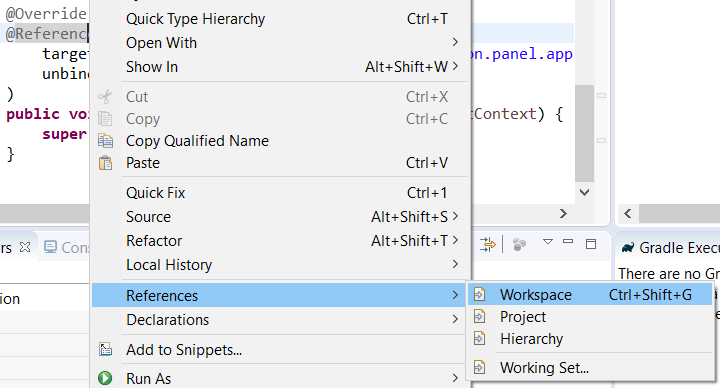Expand the Local History submenu arrow

coord(455,264)
